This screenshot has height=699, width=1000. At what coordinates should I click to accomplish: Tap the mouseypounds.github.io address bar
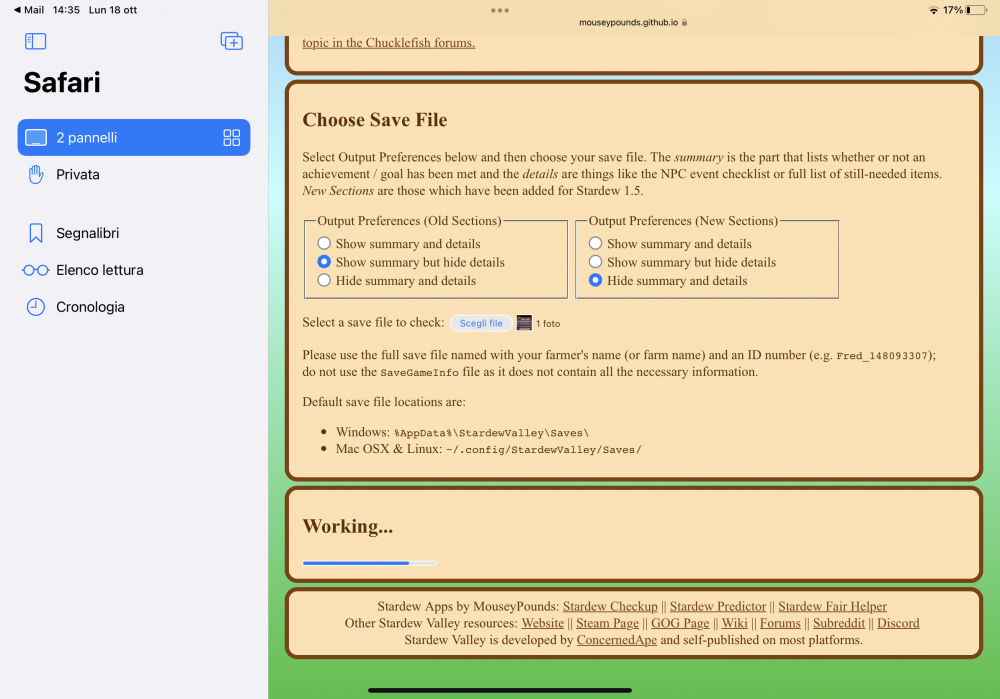[x=633, y=22]
